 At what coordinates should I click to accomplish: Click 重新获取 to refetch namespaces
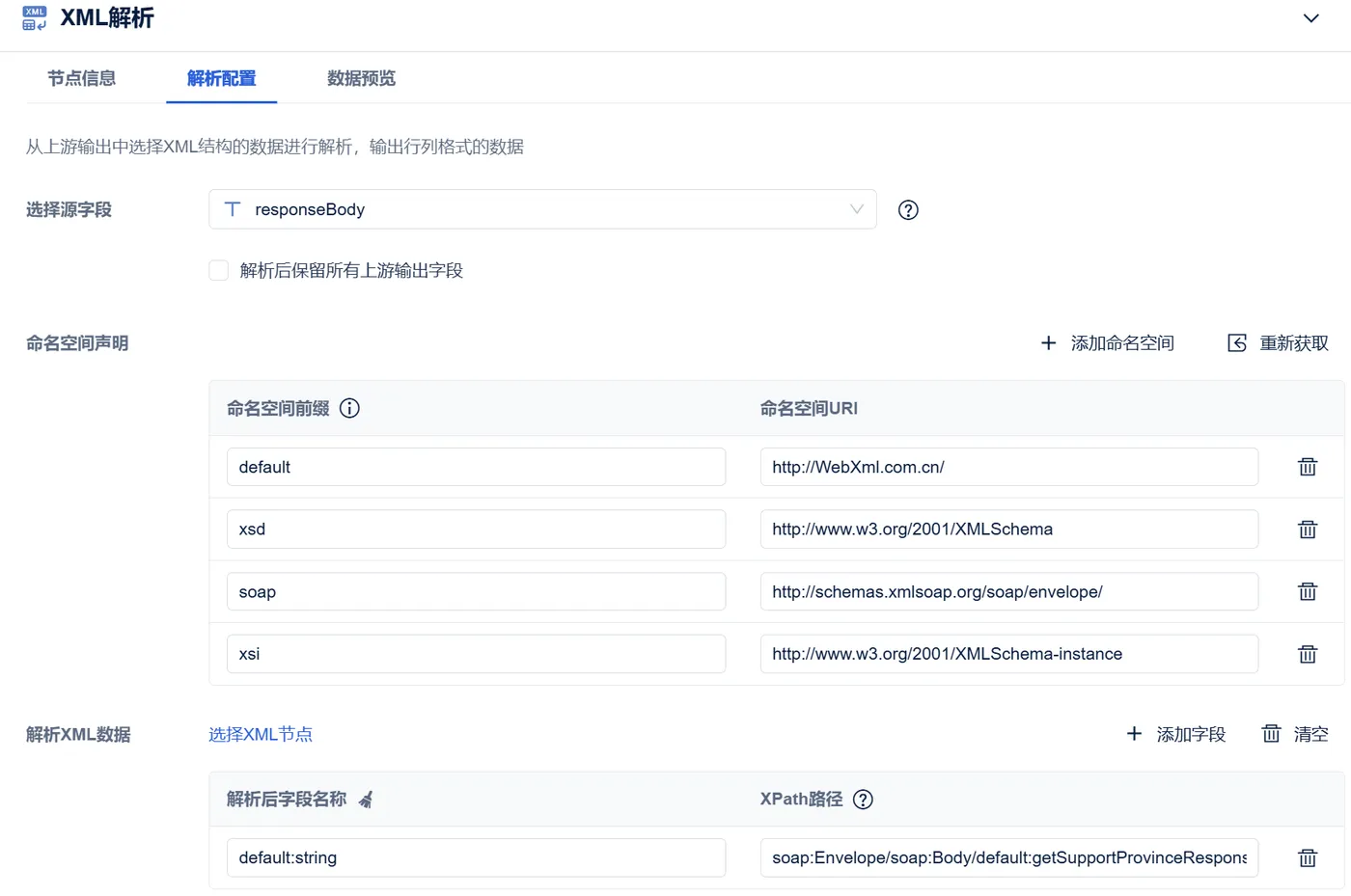pos(1279,343)
